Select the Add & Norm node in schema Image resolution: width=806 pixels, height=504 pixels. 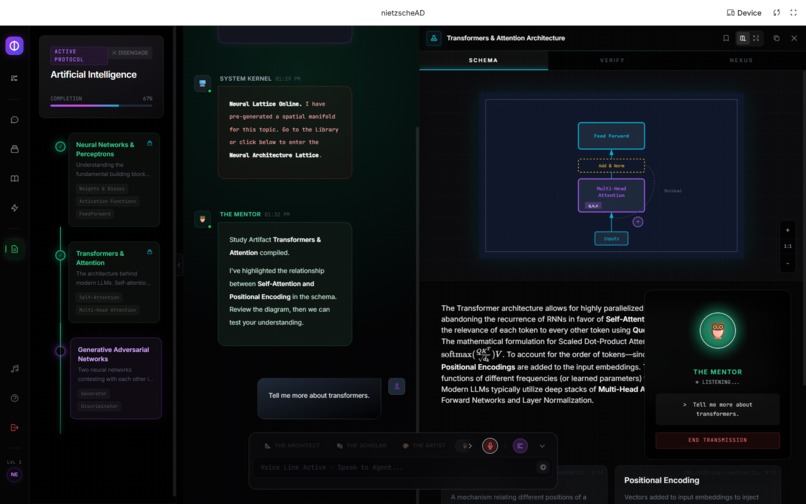(x=611, y=166)
